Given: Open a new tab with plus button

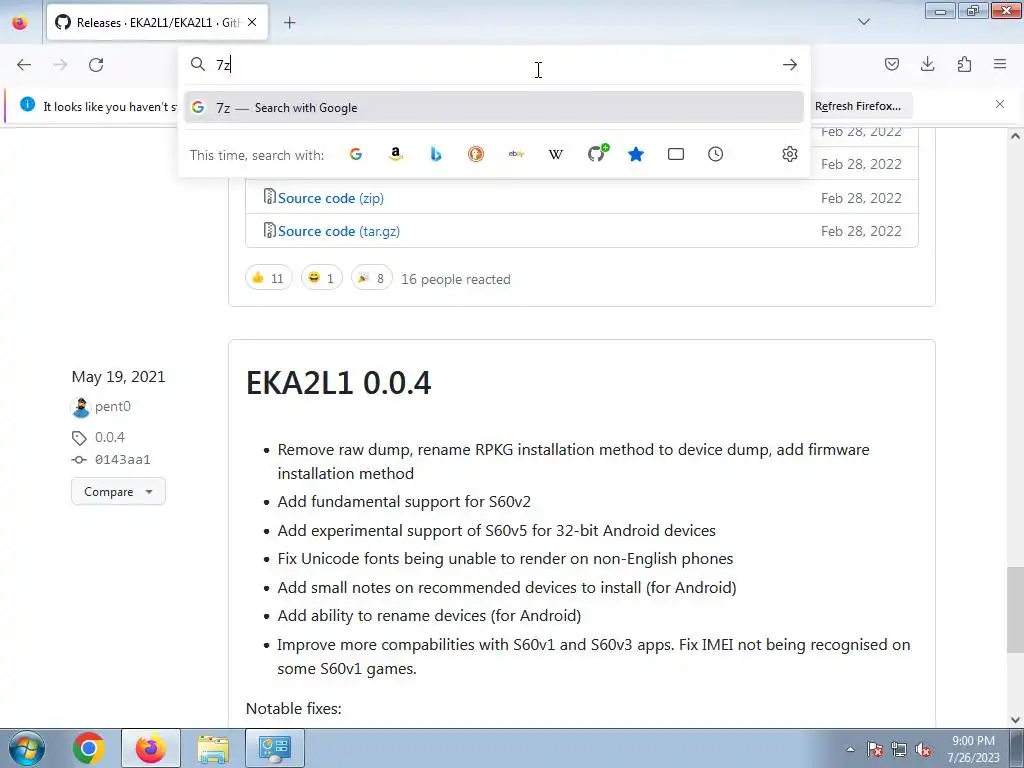Looking at the screenshot, I should click(290, 23).
